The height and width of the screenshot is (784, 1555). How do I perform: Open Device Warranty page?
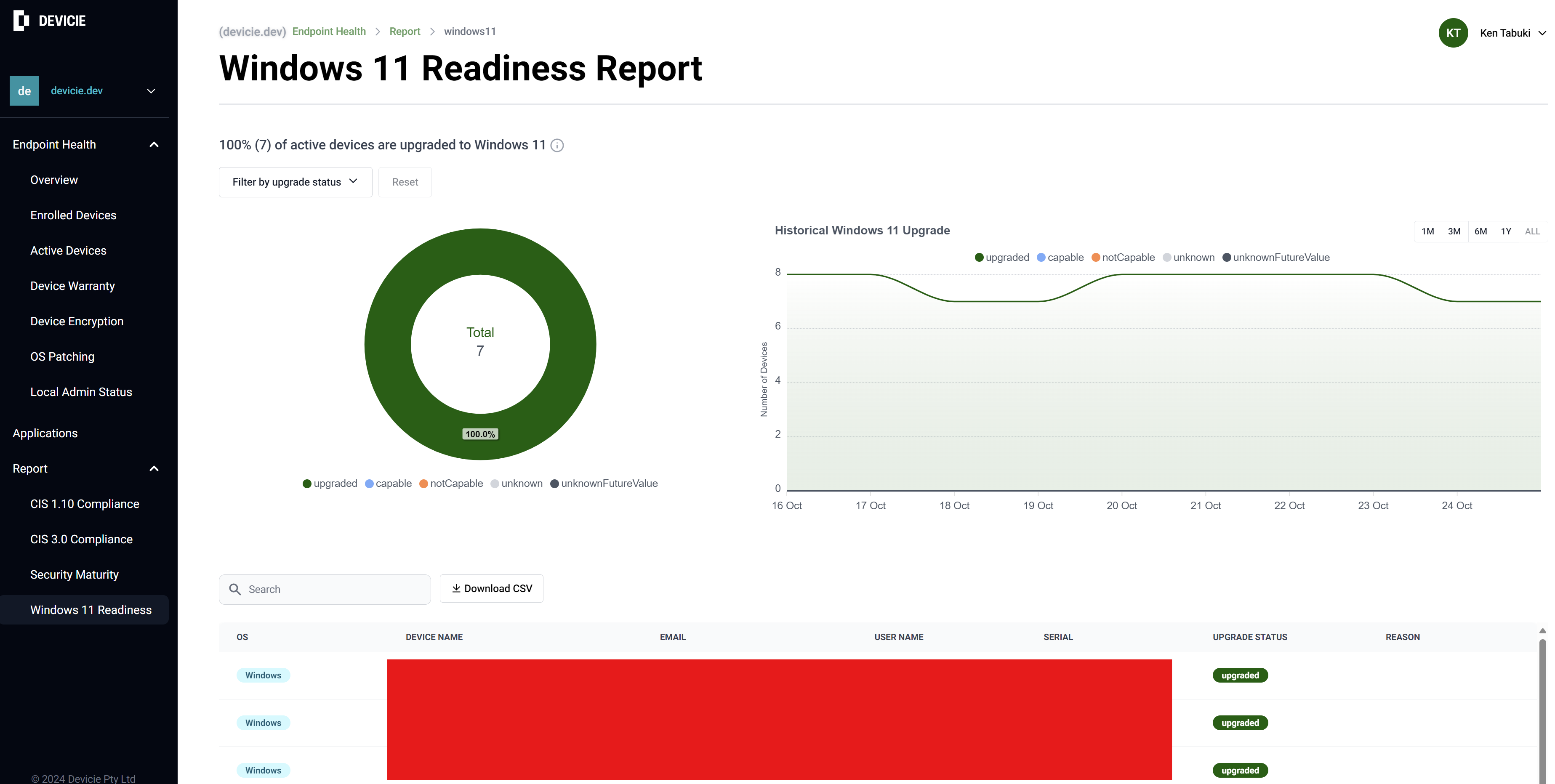tap(72, 286)
